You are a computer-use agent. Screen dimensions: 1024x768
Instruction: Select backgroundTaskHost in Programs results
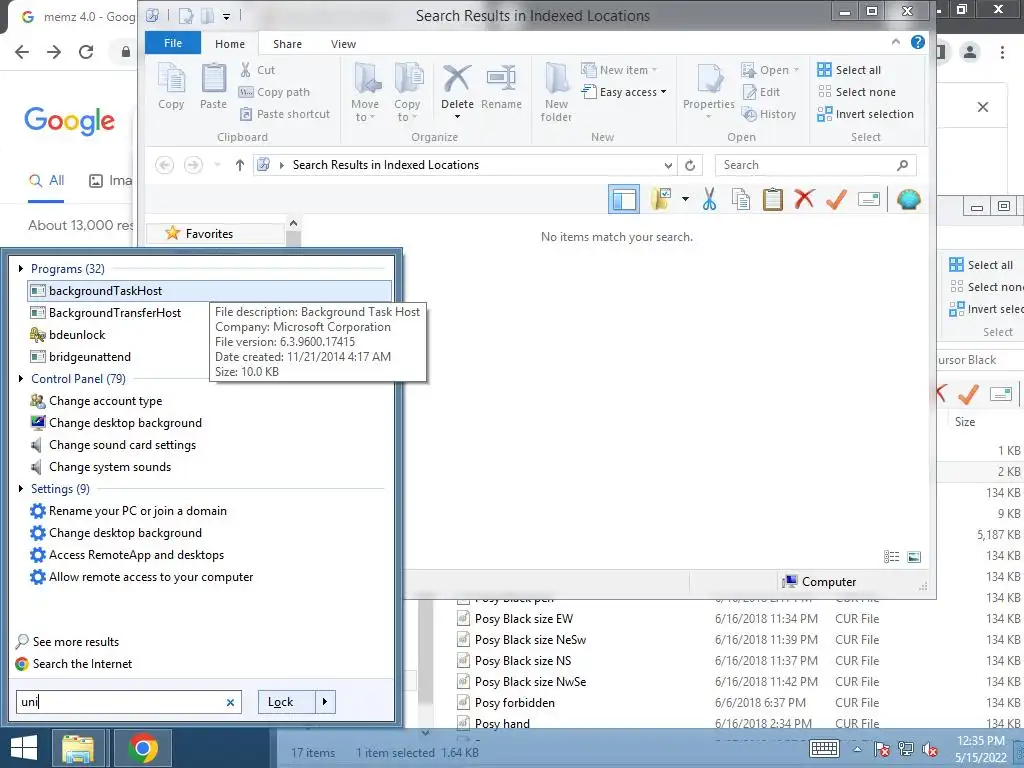point(210,291)
